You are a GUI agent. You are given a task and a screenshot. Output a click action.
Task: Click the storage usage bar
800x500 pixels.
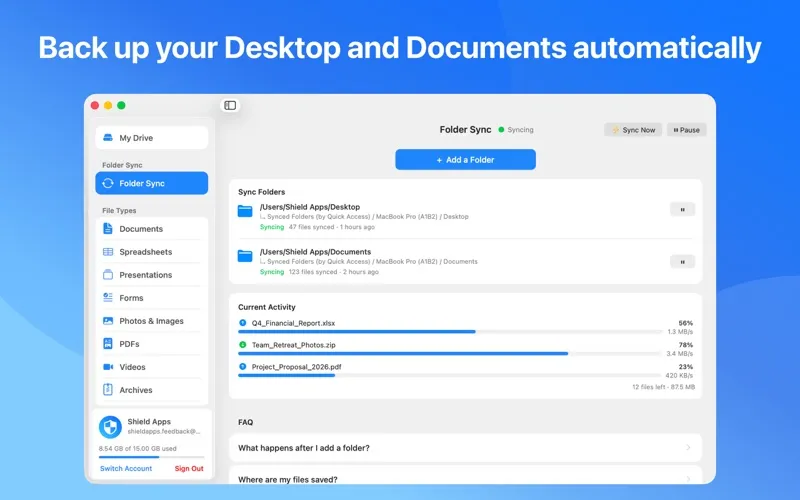pyautogui.click(x=152, y=457)
